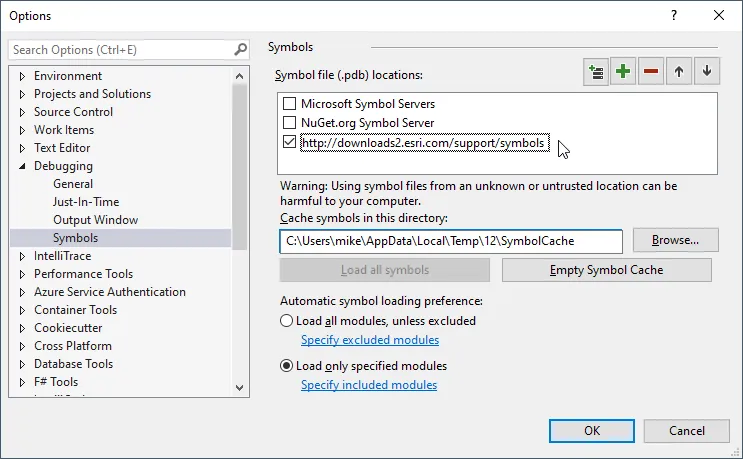
Task: Click the Empty Symbol Cache button
Action: 607,270
